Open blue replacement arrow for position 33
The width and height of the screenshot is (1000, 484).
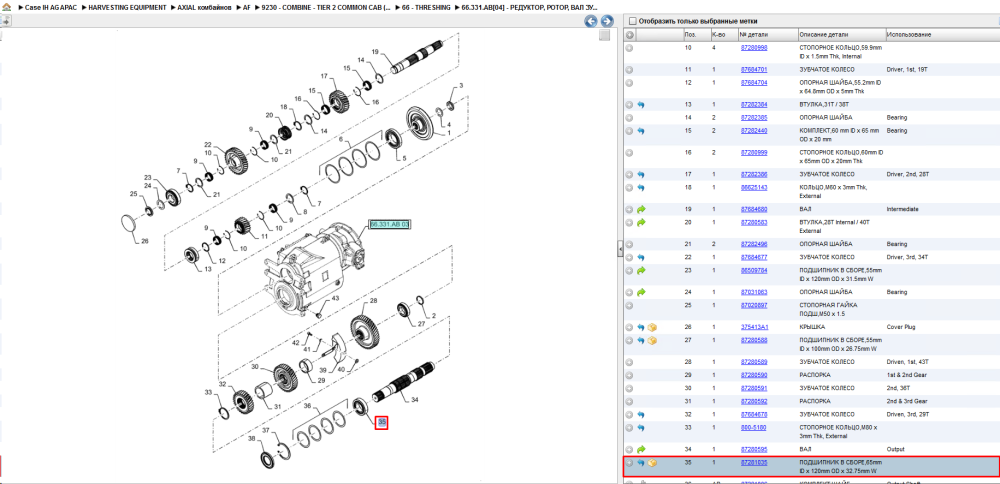641,428
